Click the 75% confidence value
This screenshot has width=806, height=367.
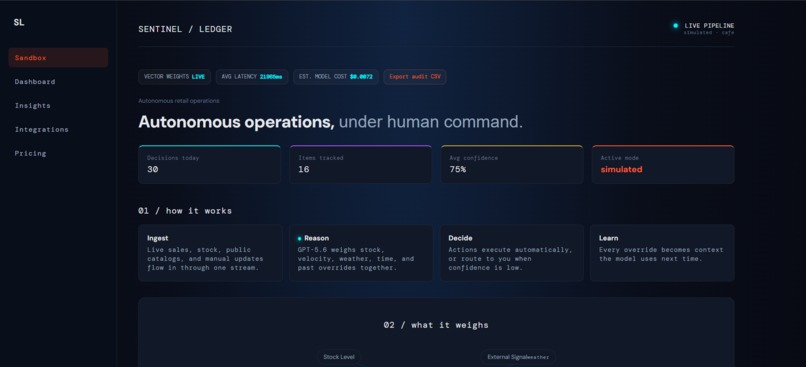point(457,169)
